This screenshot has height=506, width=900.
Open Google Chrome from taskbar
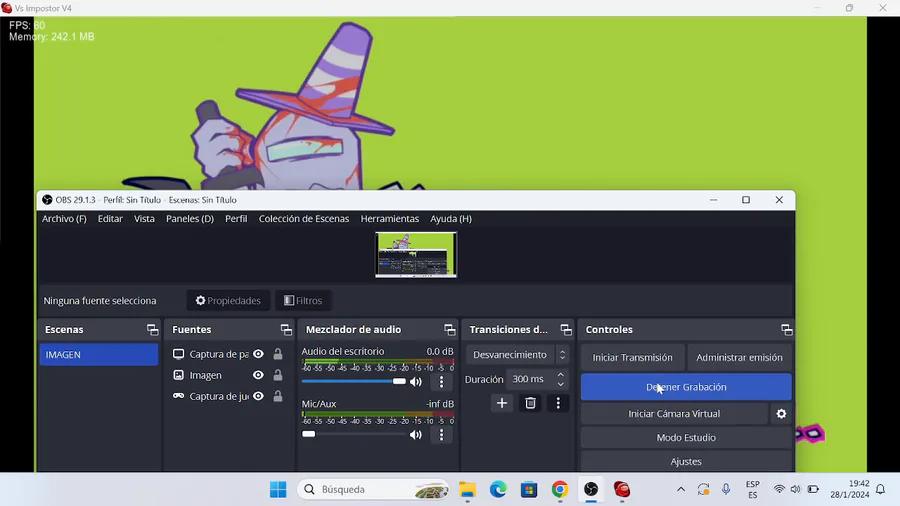[x=560, y=489]
